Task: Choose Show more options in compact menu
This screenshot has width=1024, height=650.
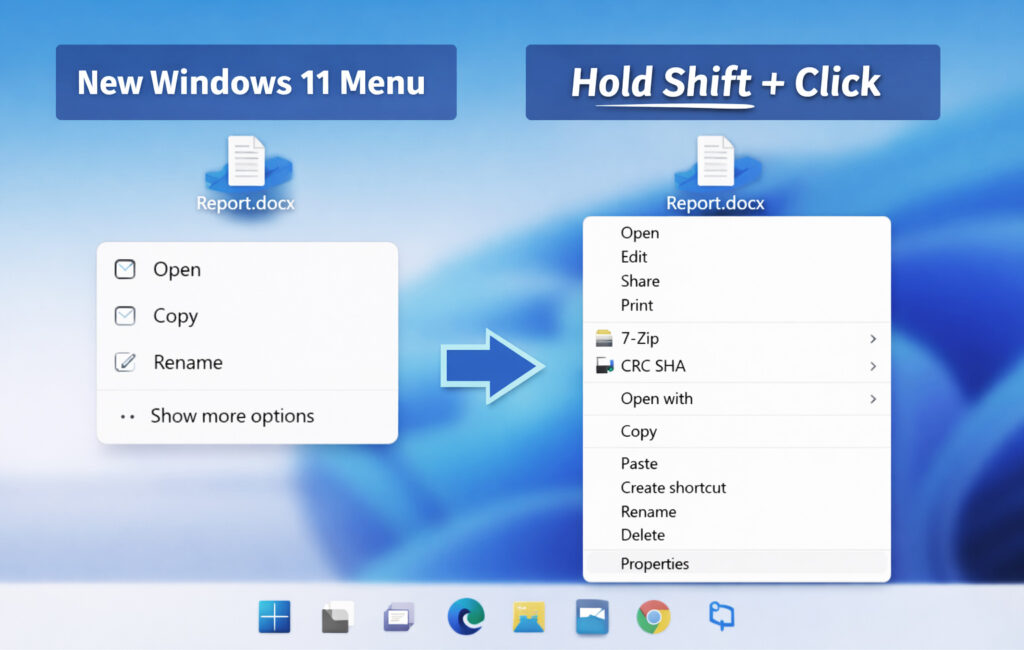Action: tap(232, 416)
